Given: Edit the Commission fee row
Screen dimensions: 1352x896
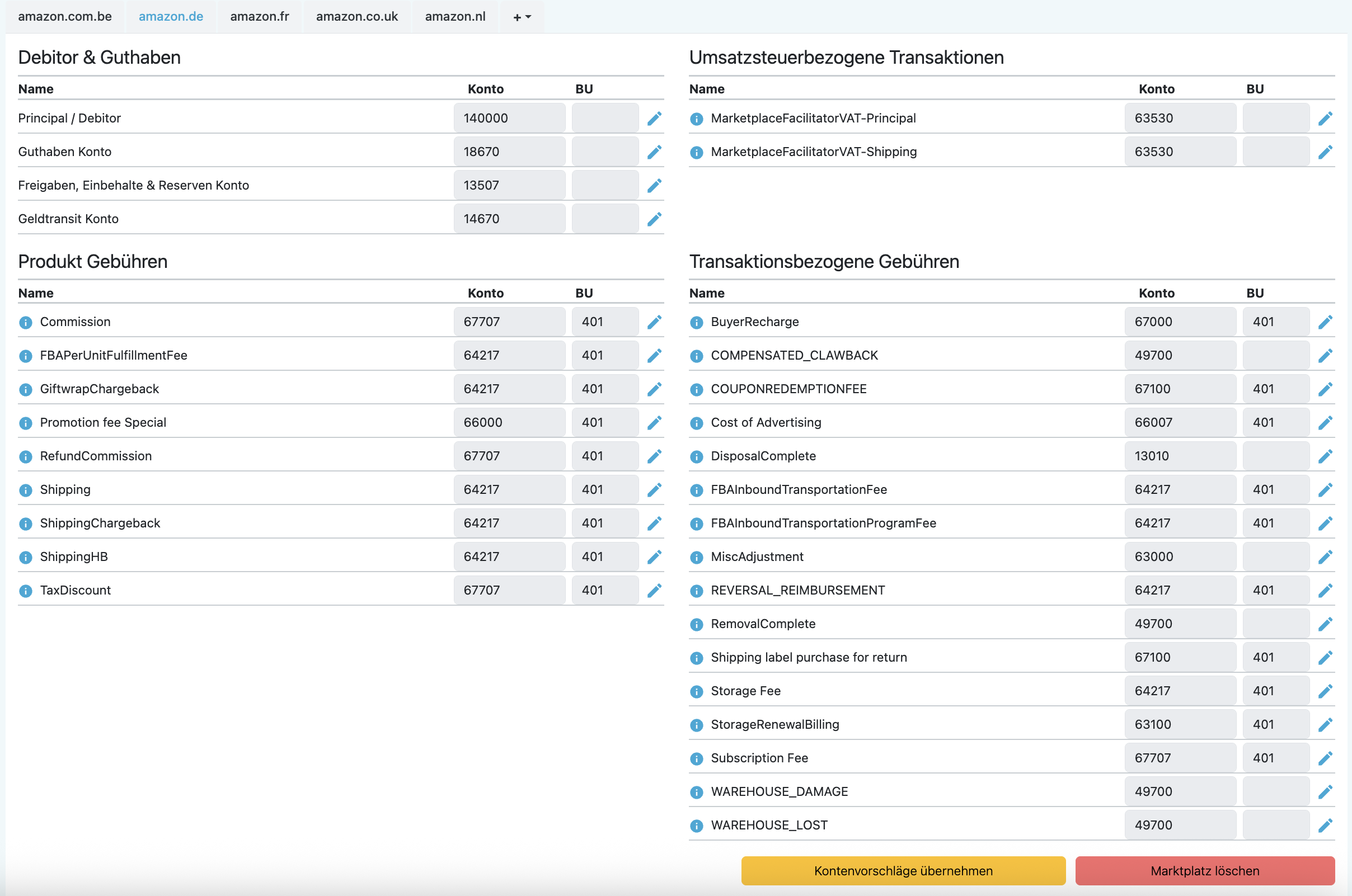Looking at the screenshot, I should click(x=654, y=322).
